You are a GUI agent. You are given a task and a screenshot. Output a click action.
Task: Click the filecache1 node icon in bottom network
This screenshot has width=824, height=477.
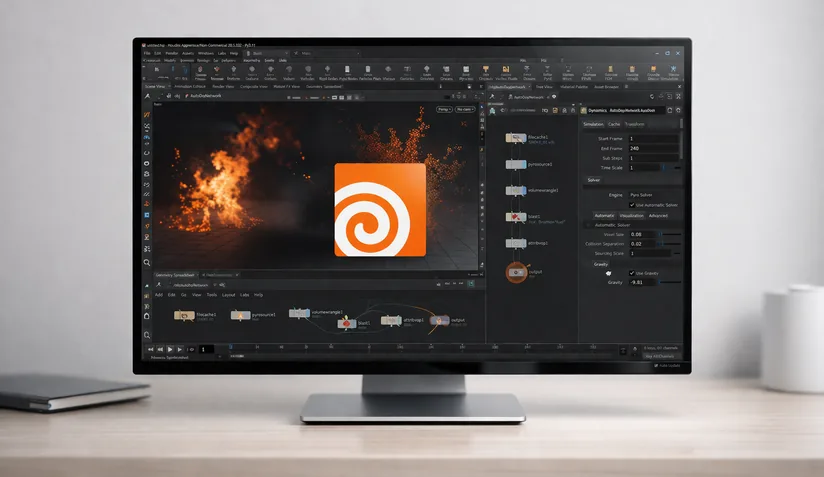184,315
